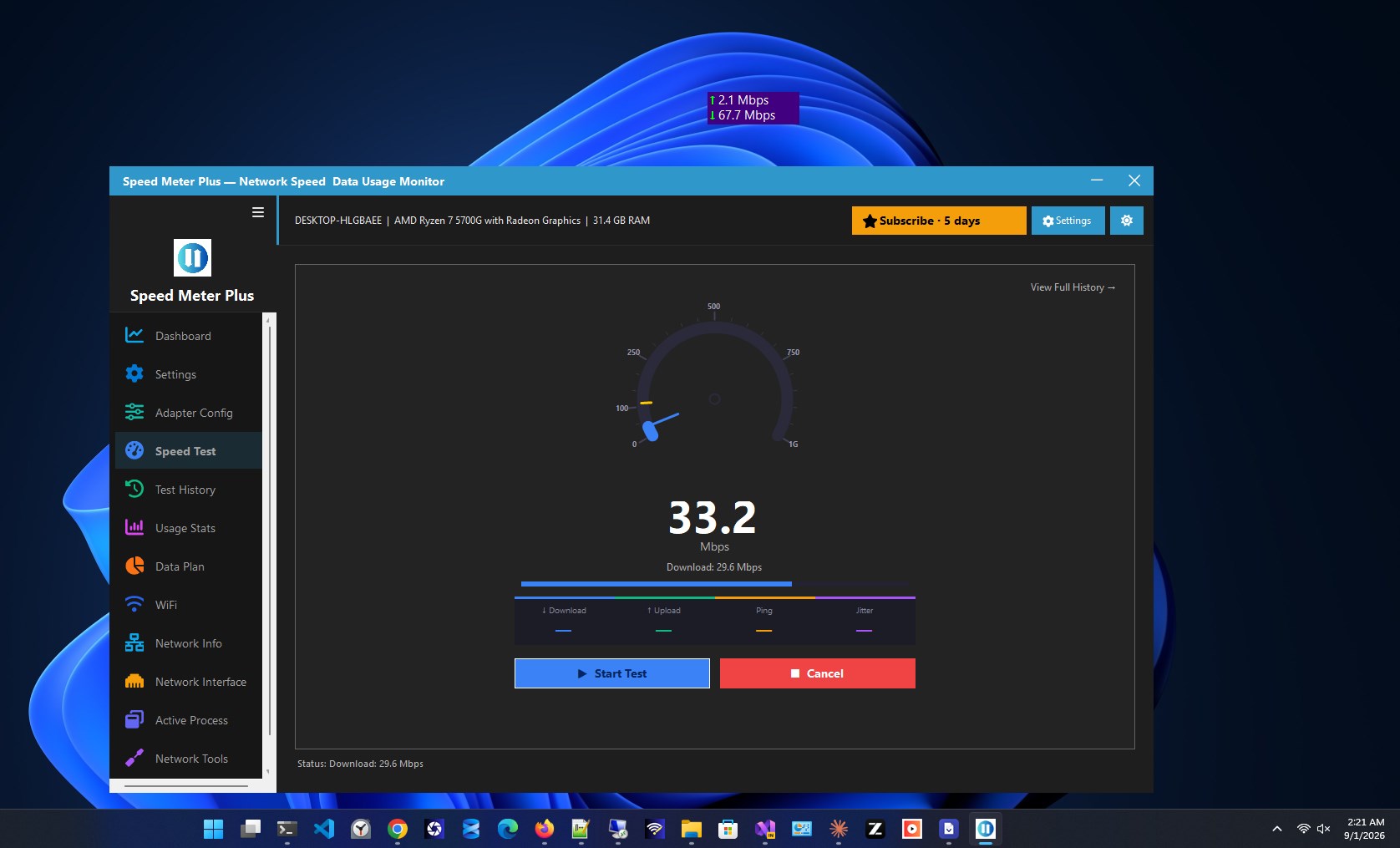
Task: Click the blue Settings button in header
Action: click(x=1068, y=221)
